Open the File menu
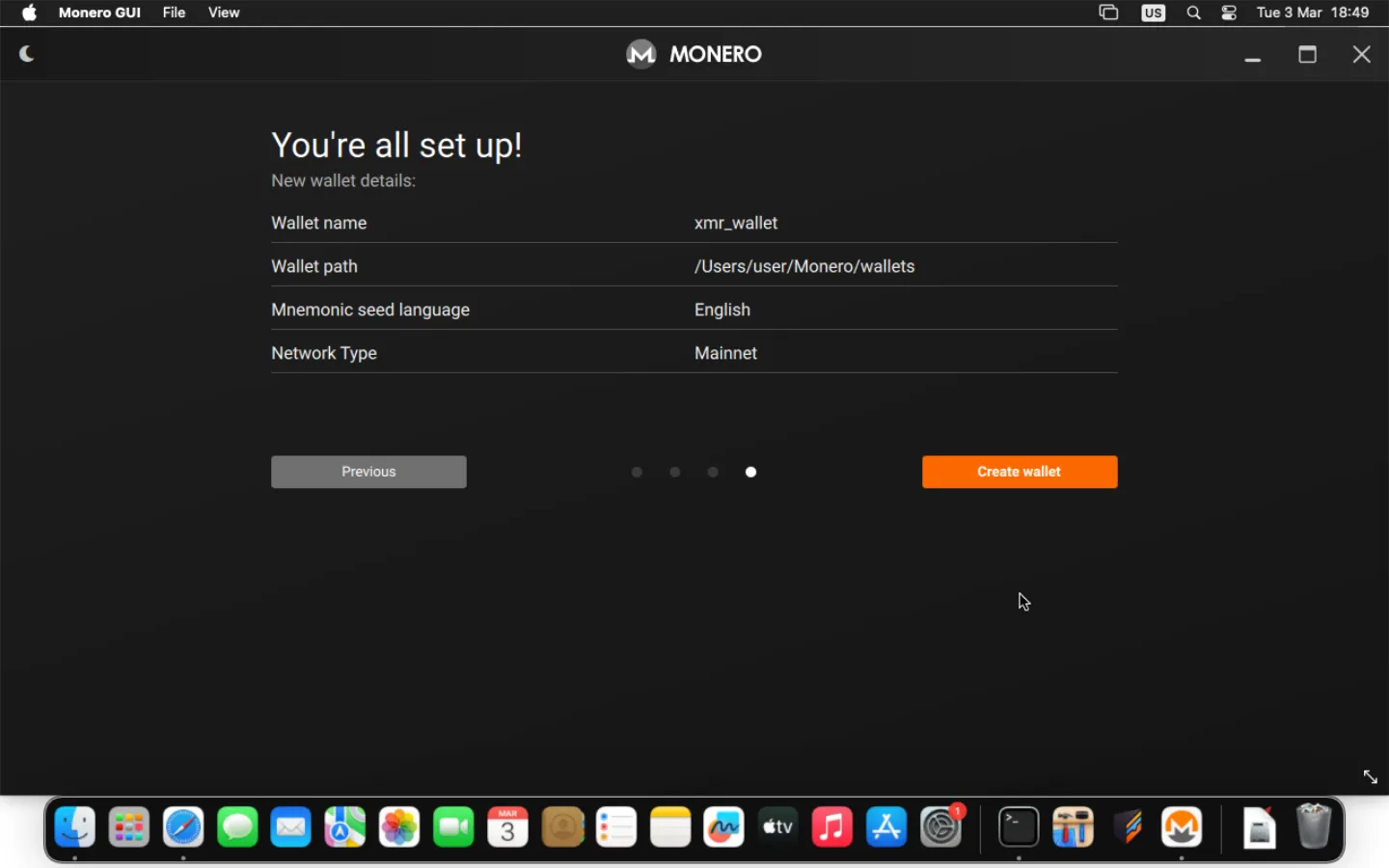The width and height of the screenshot is (1389, 868). point(174,13)
